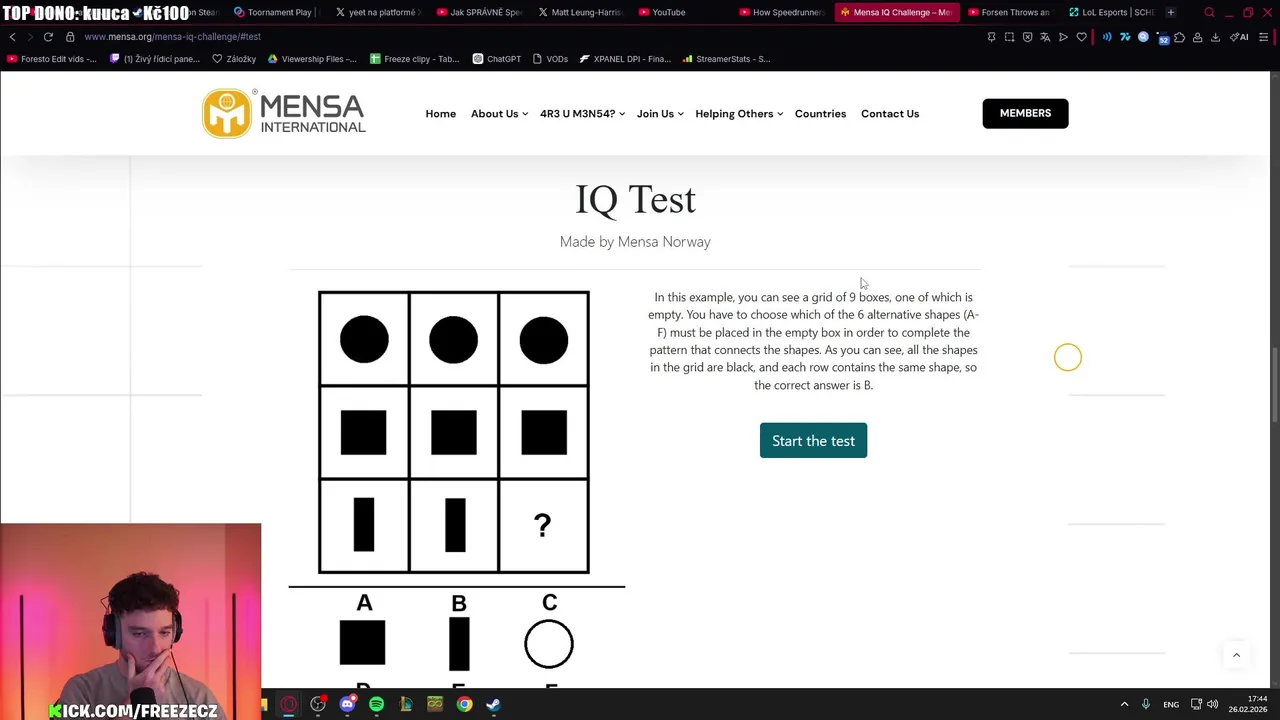This screenshot has height=720, width=1280.
Task: Choose answer A black square
Action: click(x=362, y=643)
